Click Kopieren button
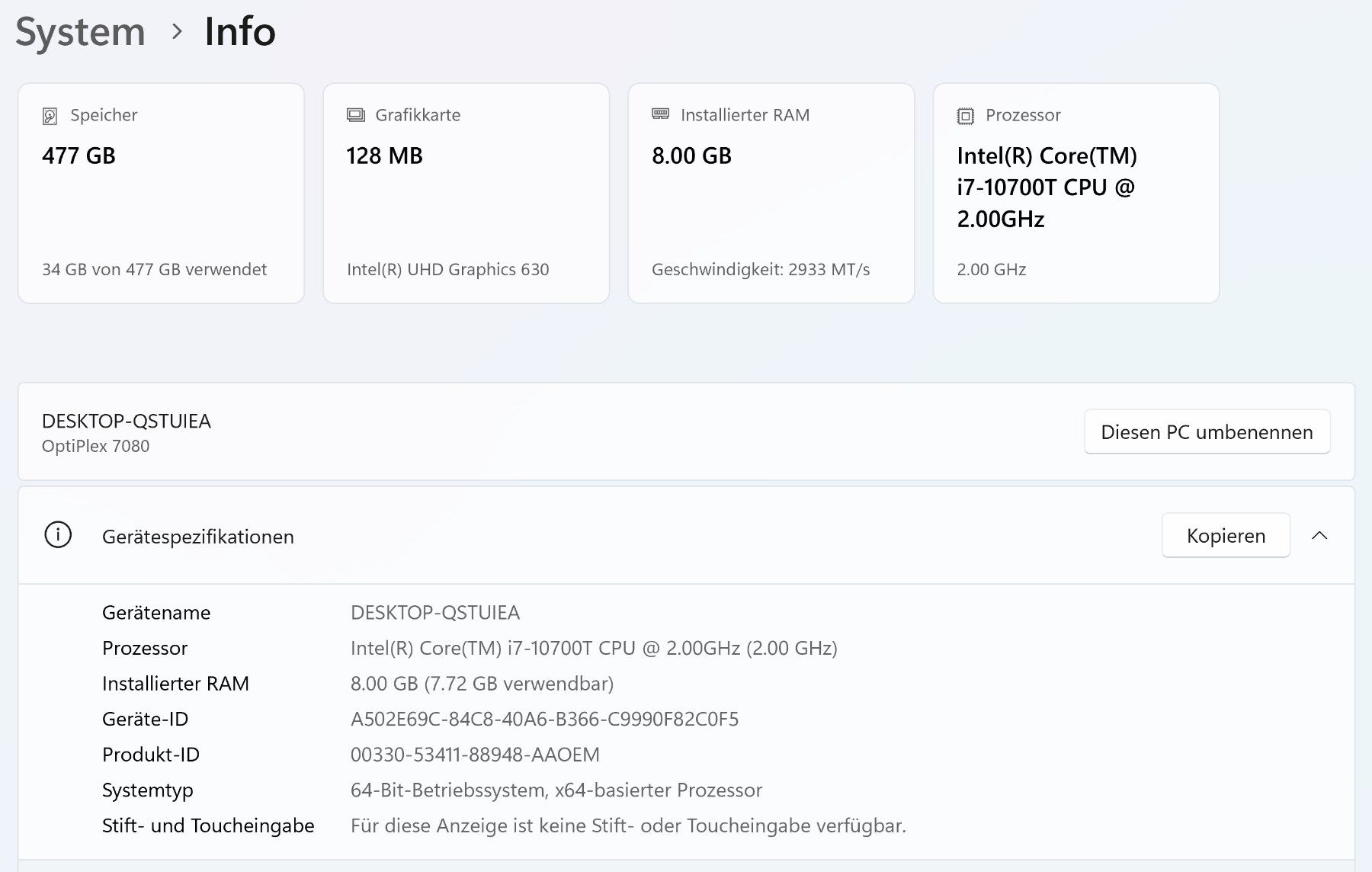The image size is (1372, 872). (1226, 536)
